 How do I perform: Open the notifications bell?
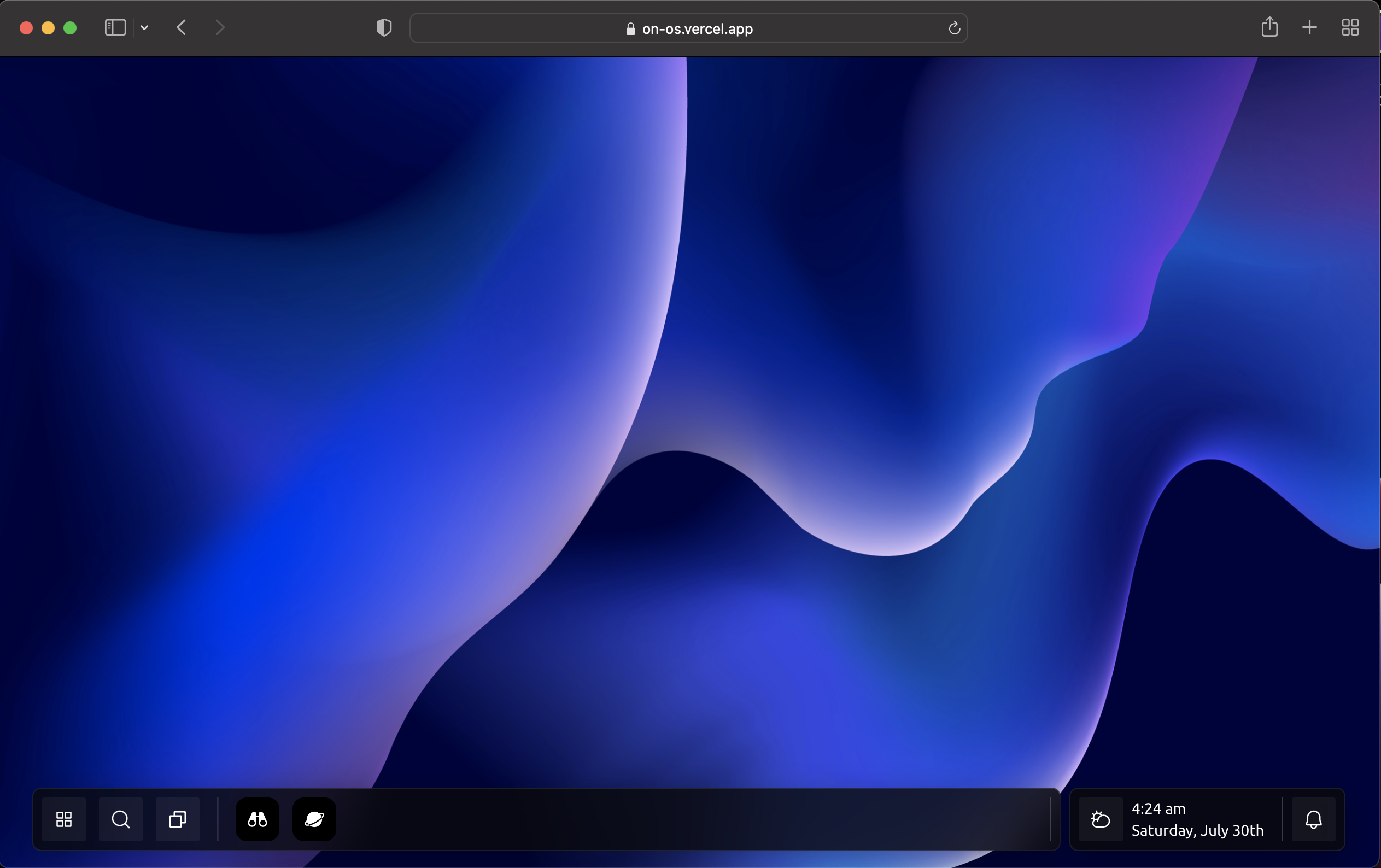[x=1313, y=819]
